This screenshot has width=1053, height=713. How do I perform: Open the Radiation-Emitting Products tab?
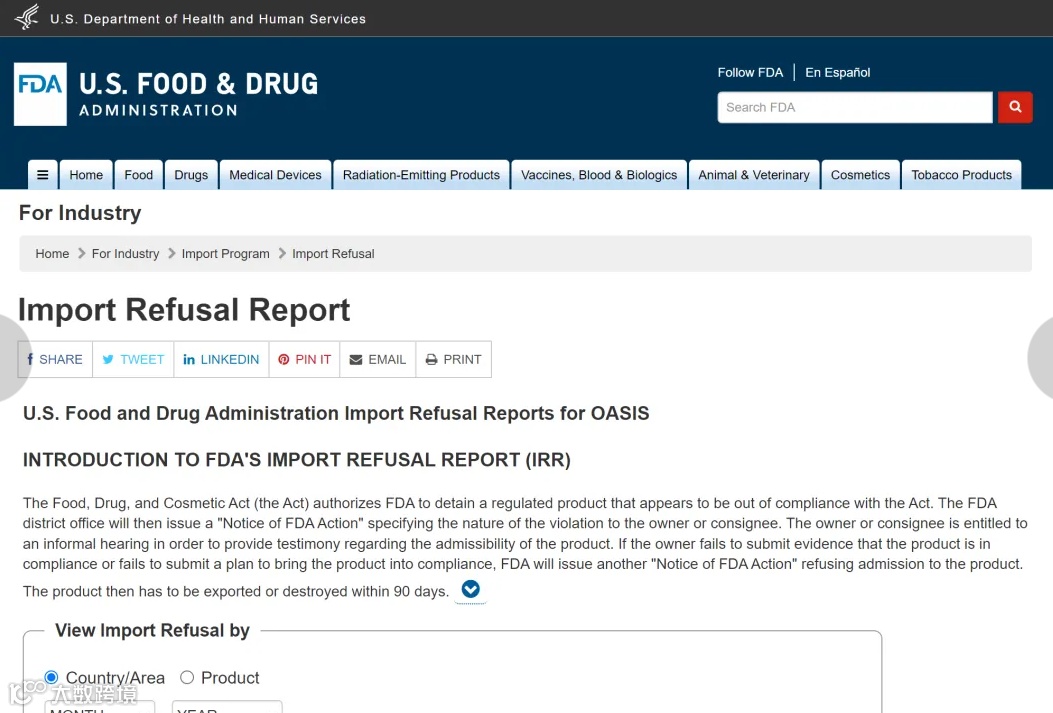tap(421, 175)
